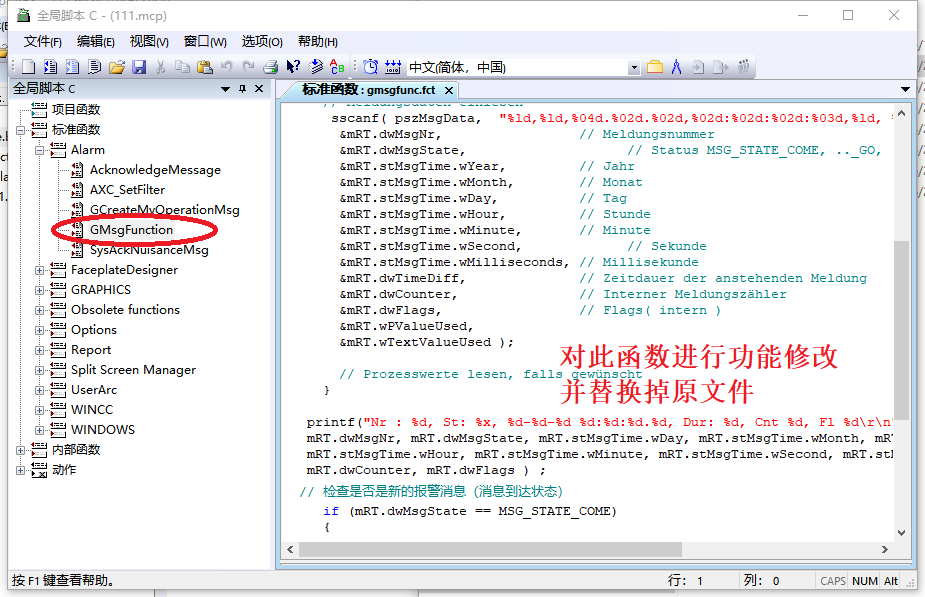Image resolution: width=925 pixels, height=597 pixels.
Task: Expand the 内部函数 tree node
Action: point(21,450)
